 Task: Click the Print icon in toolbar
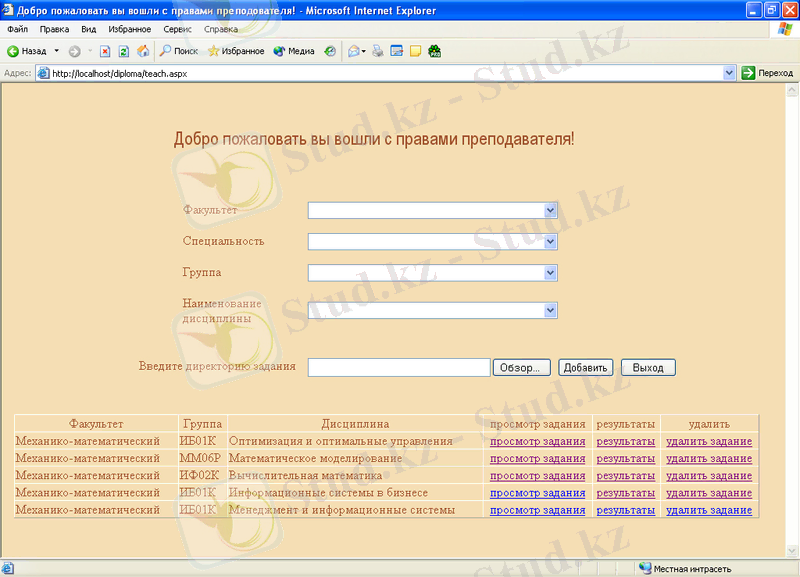coord(378,51)
